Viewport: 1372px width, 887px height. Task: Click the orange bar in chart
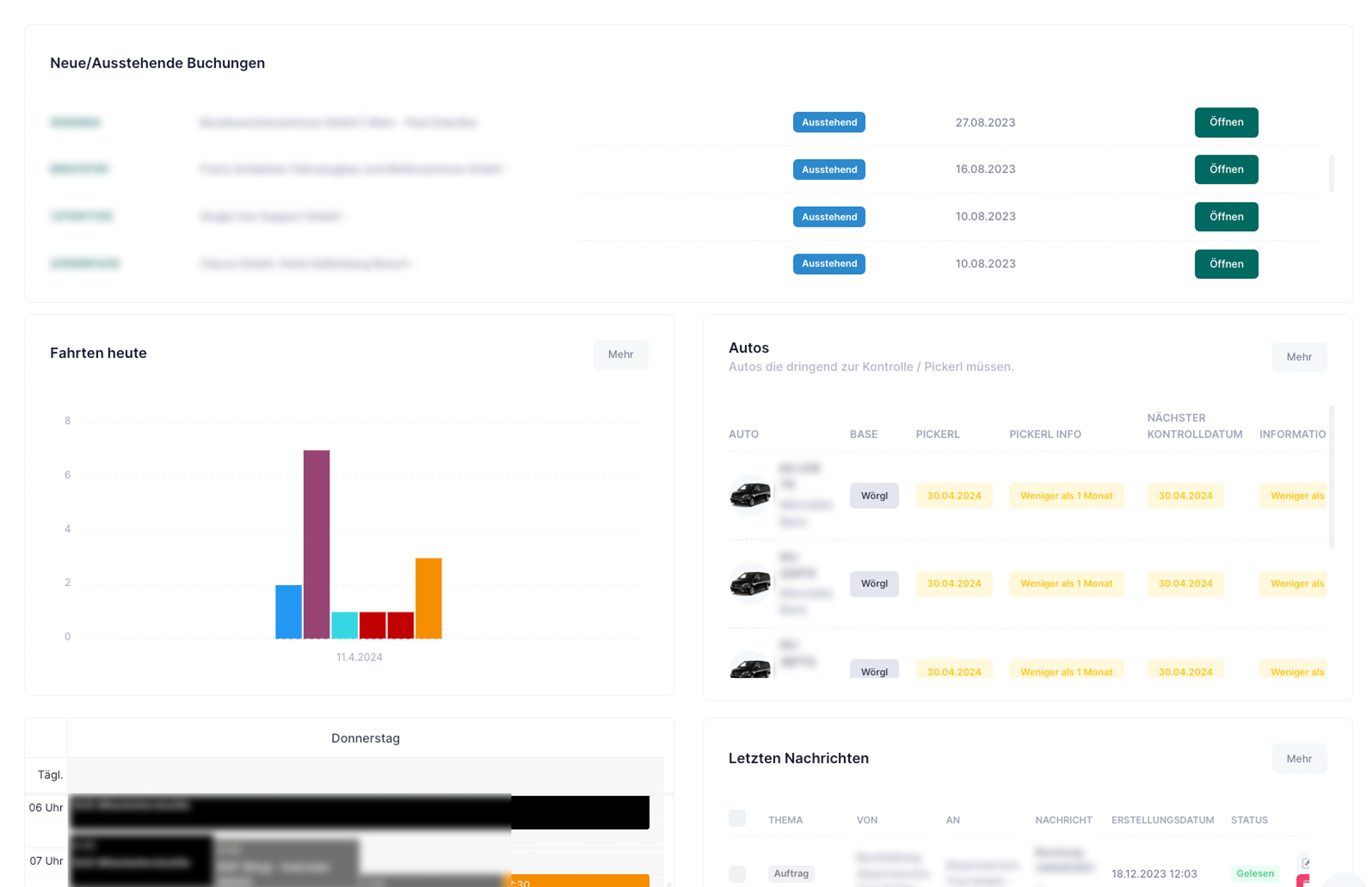click(x=428, y=597)
